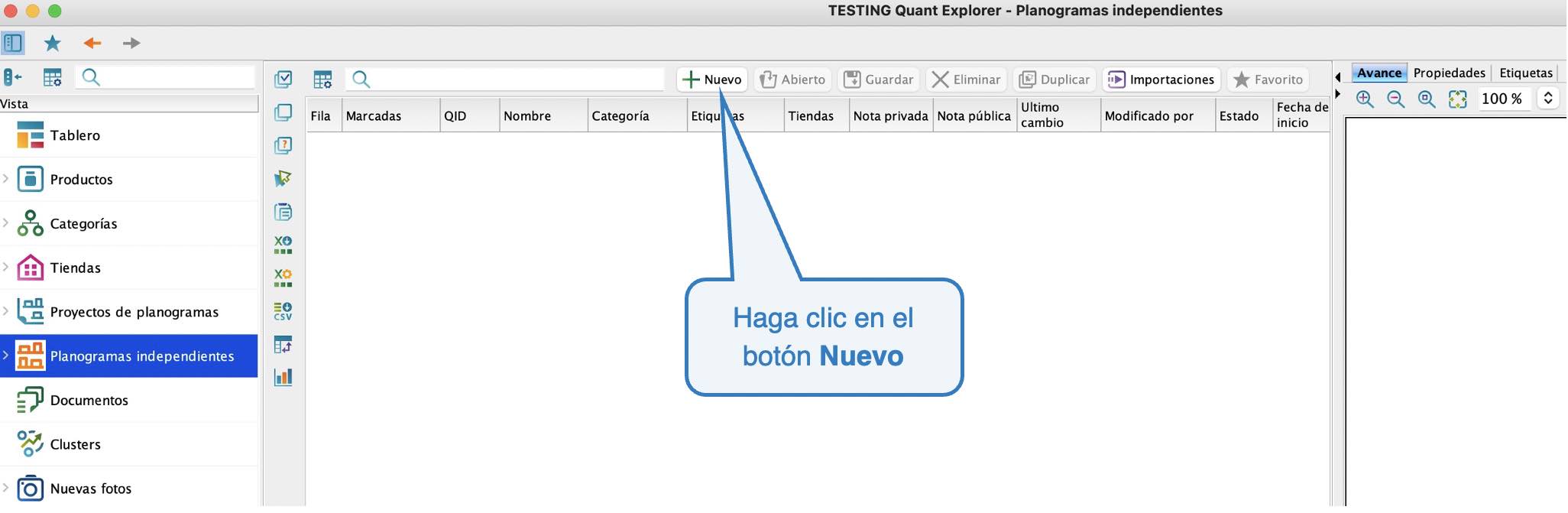The width and height of the screenshot is (1568, 513).
Task: Click the Abierto button
Action: click(792, 80)
